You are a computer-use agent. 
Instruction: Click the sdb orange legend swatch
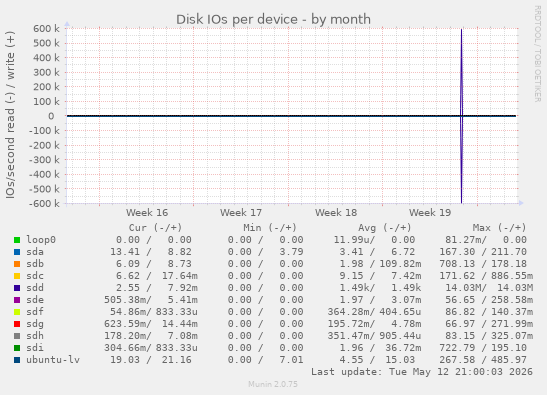point(17,264)
